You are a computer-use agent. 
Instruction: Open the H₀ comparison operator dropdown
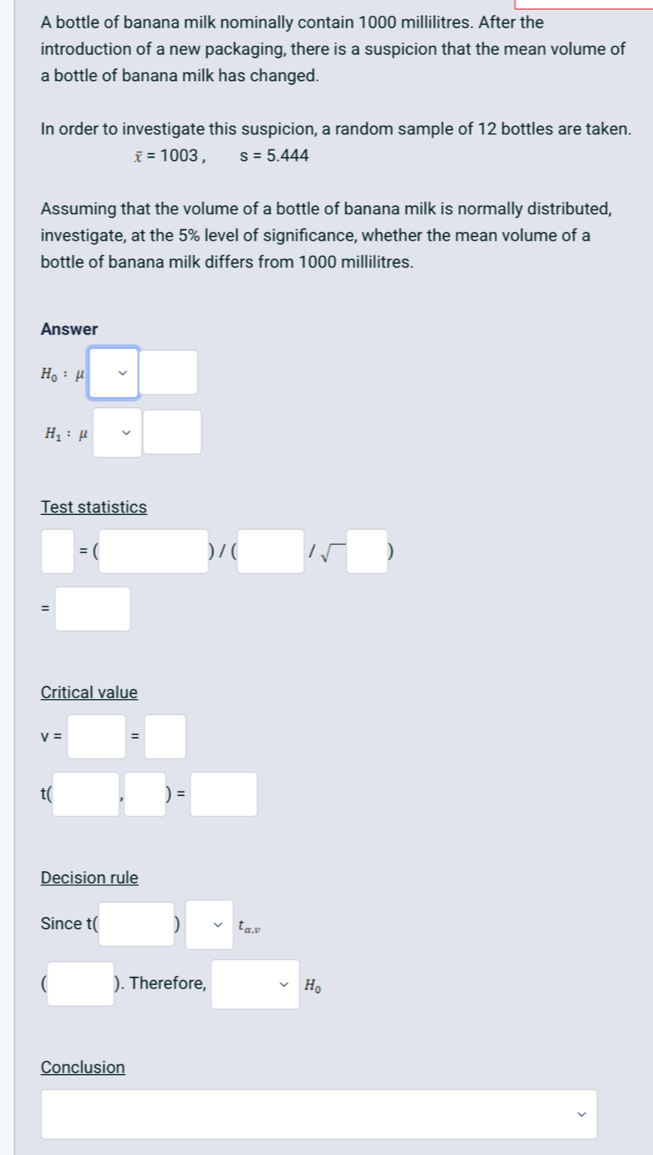[116, 372]
